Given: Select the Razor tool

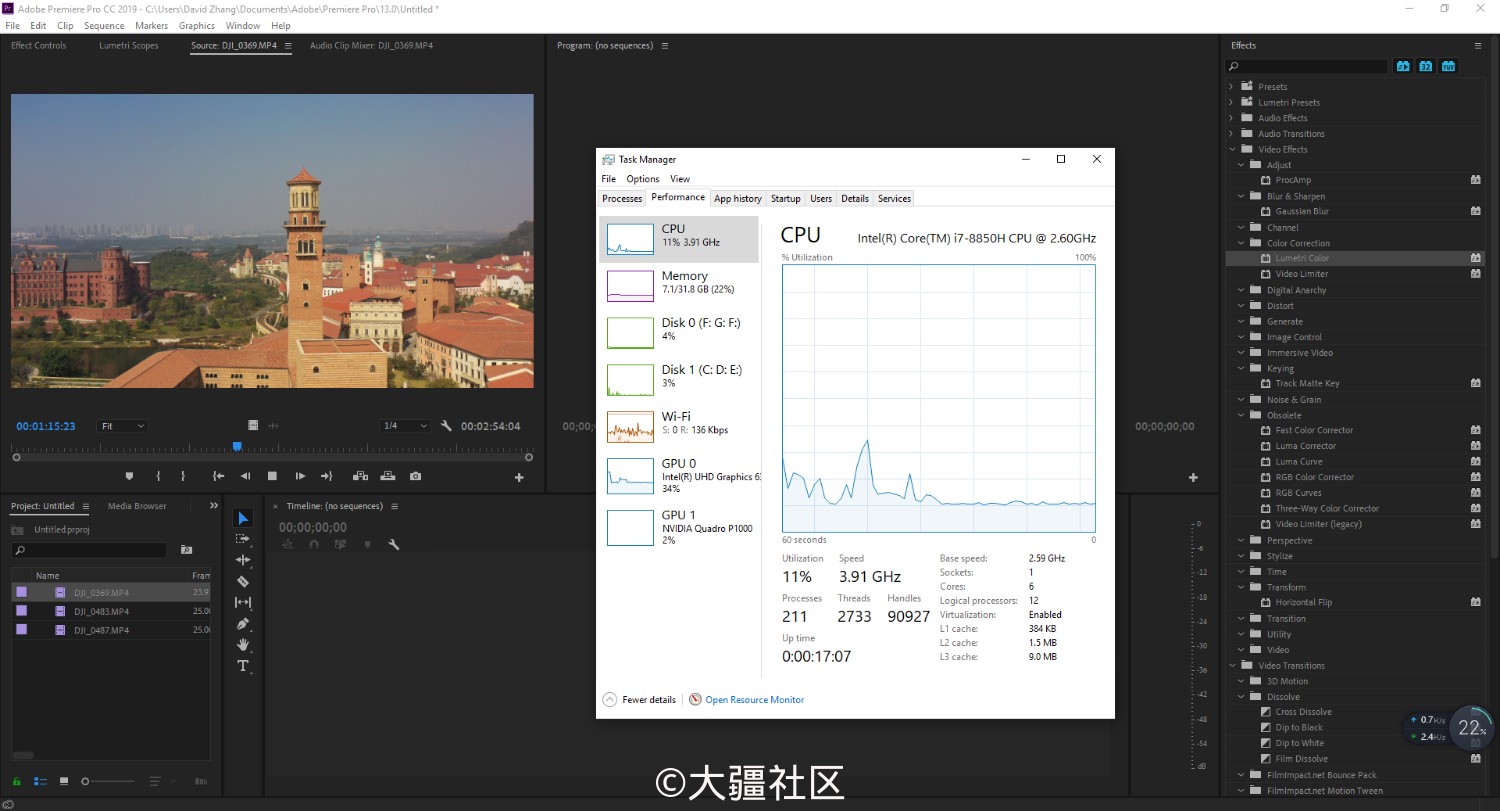Looking at the screenshot, I should coord(243,581).
